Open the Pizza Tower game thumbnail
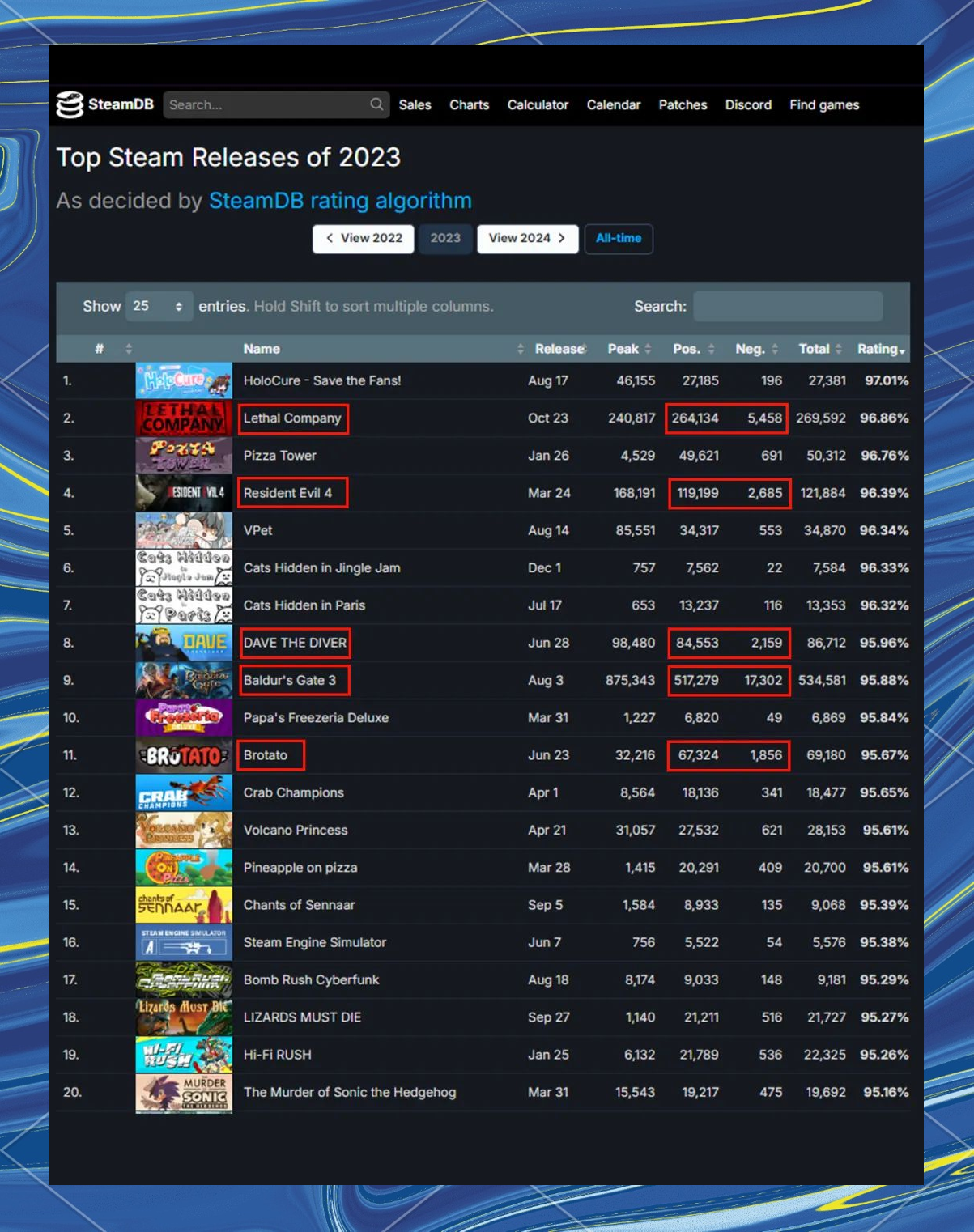The height and width of the screenshot is (1232, 974). tap(184, 456)
